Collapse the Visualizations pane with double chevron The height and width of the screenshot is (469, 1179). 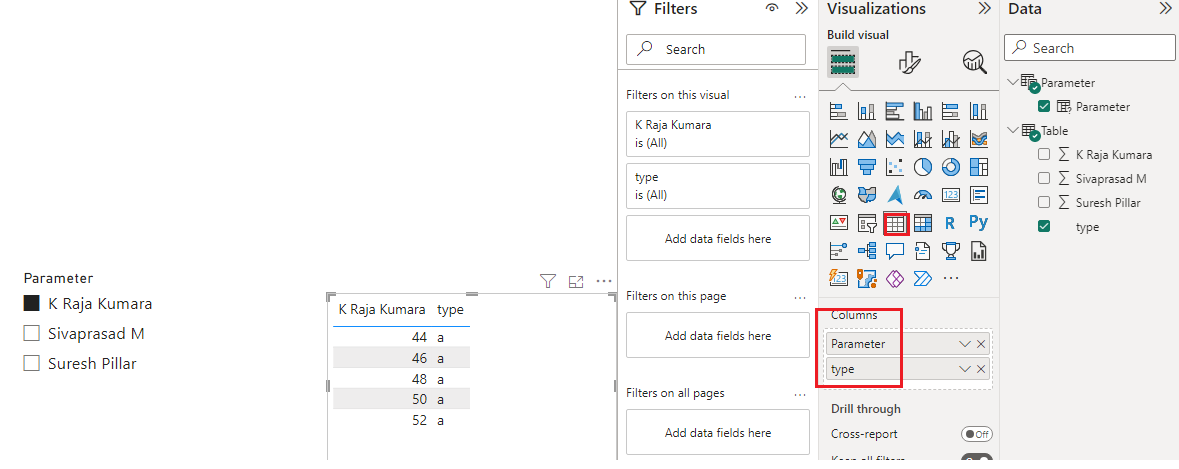[984, 9]
